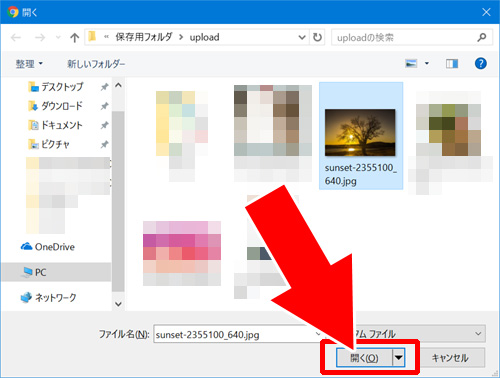Select the green and brown blurred thumbnail

pyautogui.click(x=448, y=130)
